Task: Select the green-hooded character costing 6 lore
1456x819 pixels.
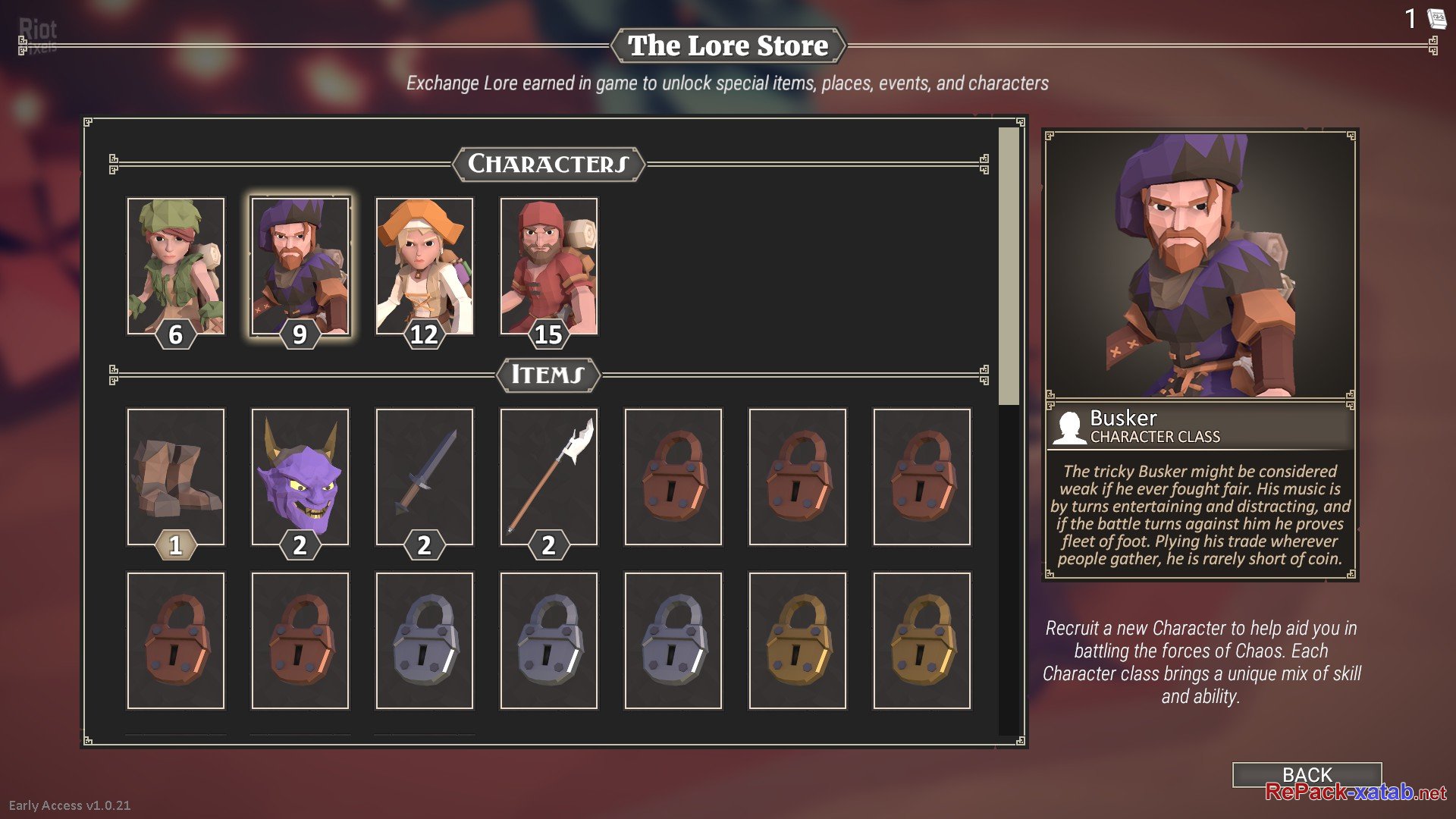Action: (176, 266)
